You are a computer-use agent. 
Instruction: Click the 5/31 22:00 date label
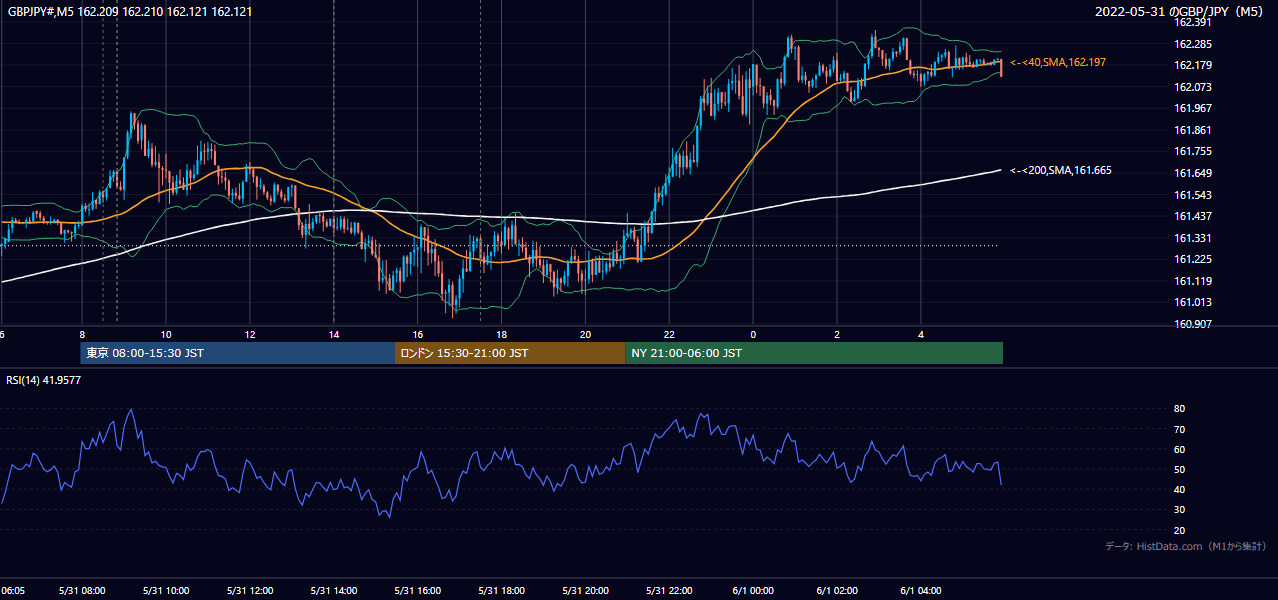pyautogui.click(x=669, y=591)
